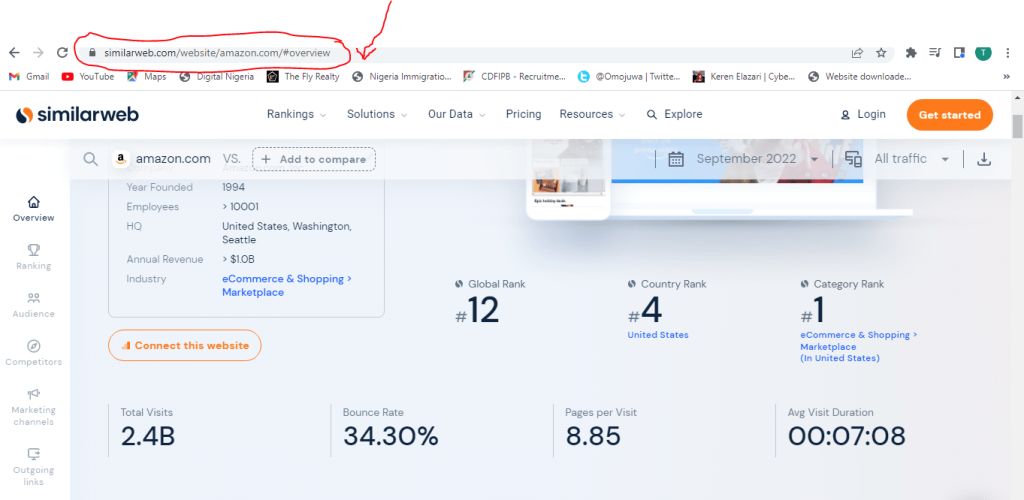Viewport: 1024px width, 500px height.
Task: Click the download report icon
Action: (x=984, y=159)
